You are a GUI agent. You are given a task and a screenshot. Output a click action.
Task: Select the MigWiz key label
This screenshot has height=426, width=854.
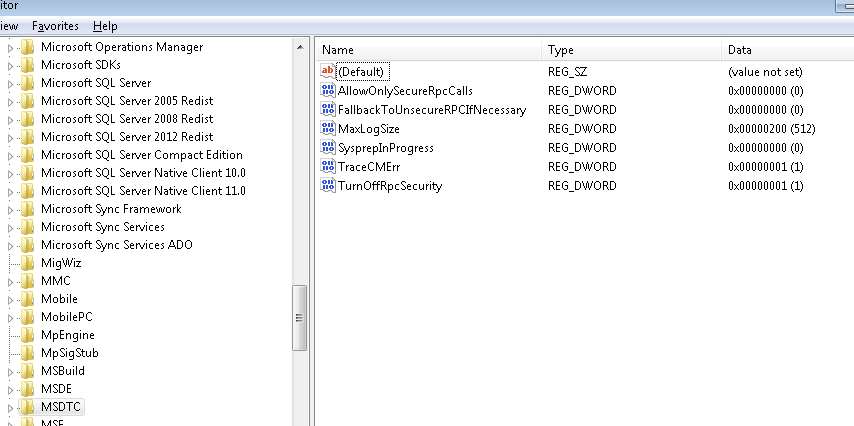tap(61, 263)
